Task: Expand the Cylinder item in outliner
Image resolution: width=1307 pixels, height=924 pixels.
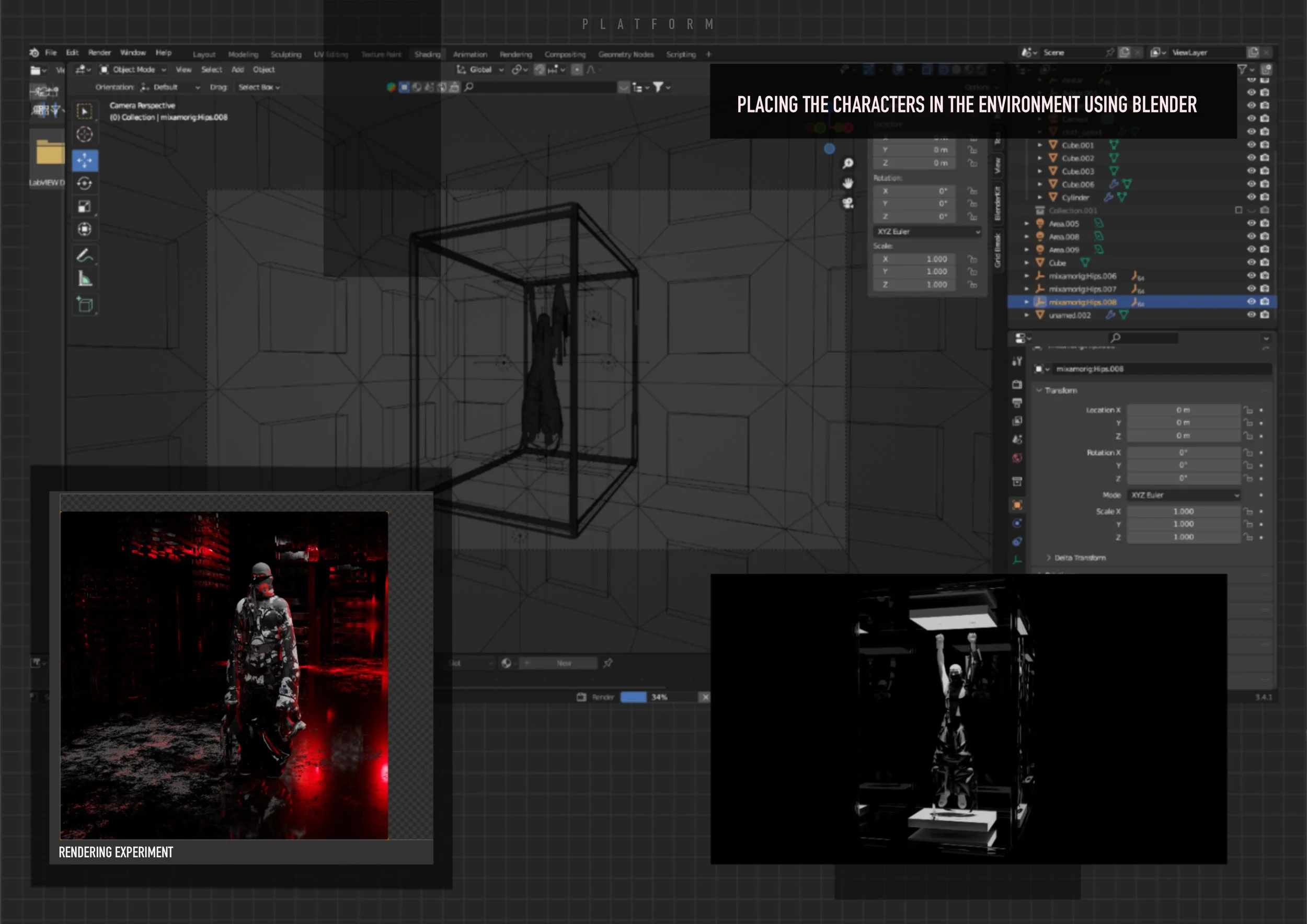Action: pyautogui.click(x=1040, y=198)
